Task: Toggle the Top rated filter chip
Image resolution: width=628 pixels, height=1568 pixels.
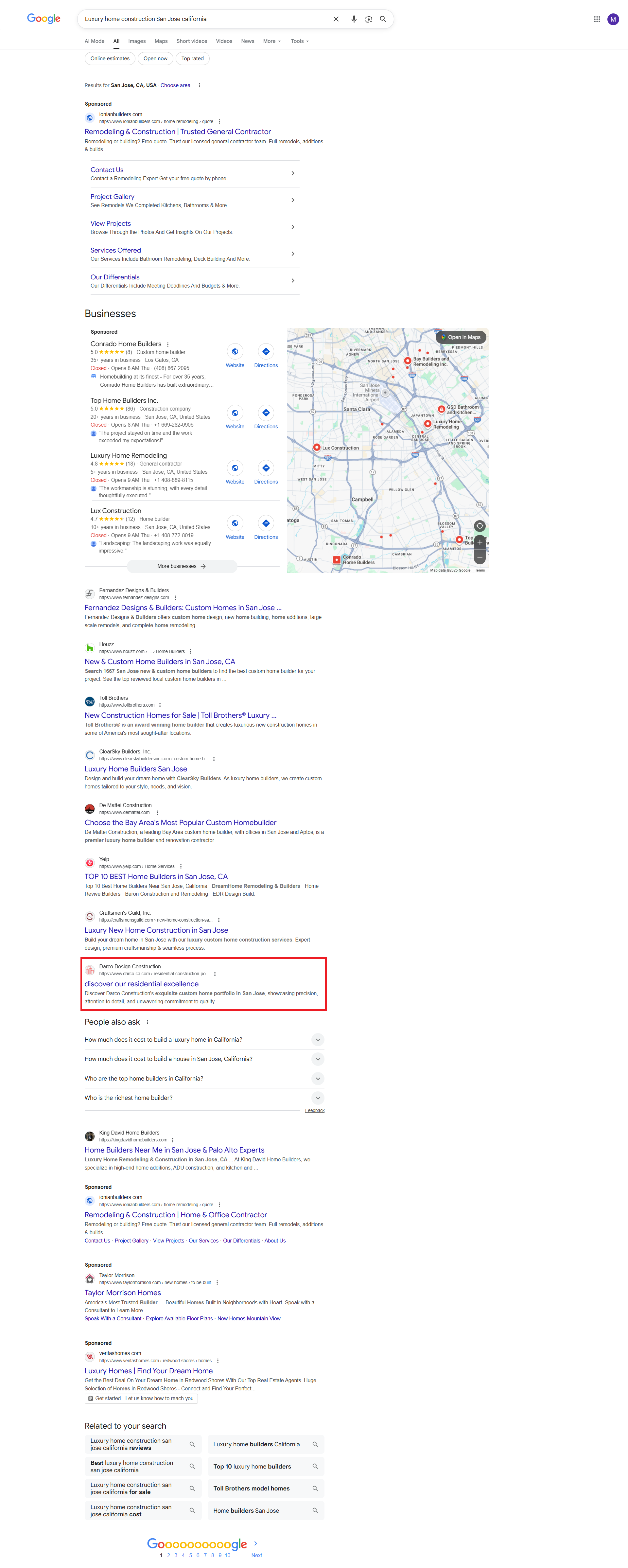Action: [192, 59]
